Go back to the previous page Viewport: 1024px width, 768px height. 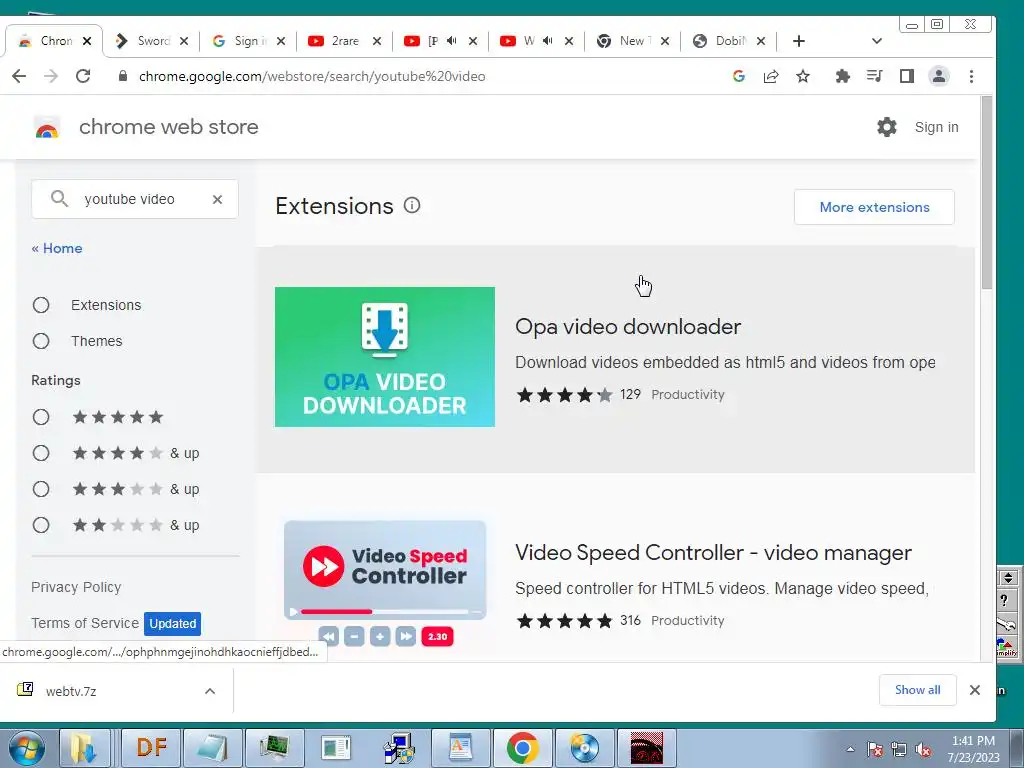pos(19,76)
